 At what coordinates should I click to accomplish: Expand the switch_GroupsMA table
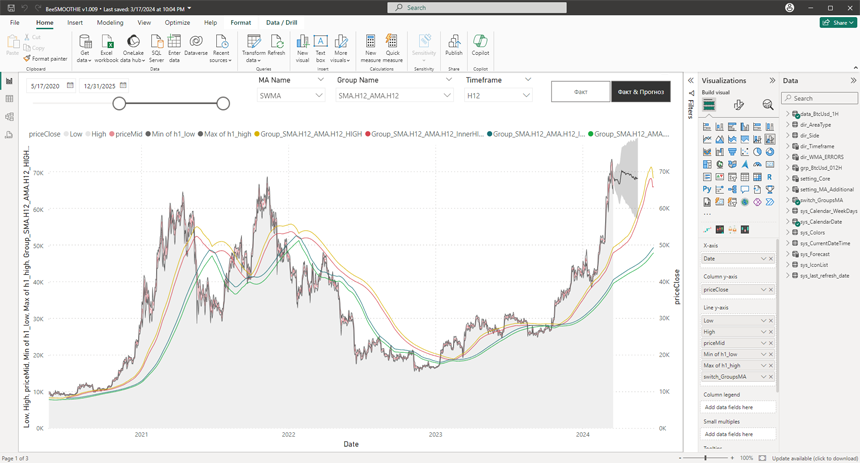(788, 200)
